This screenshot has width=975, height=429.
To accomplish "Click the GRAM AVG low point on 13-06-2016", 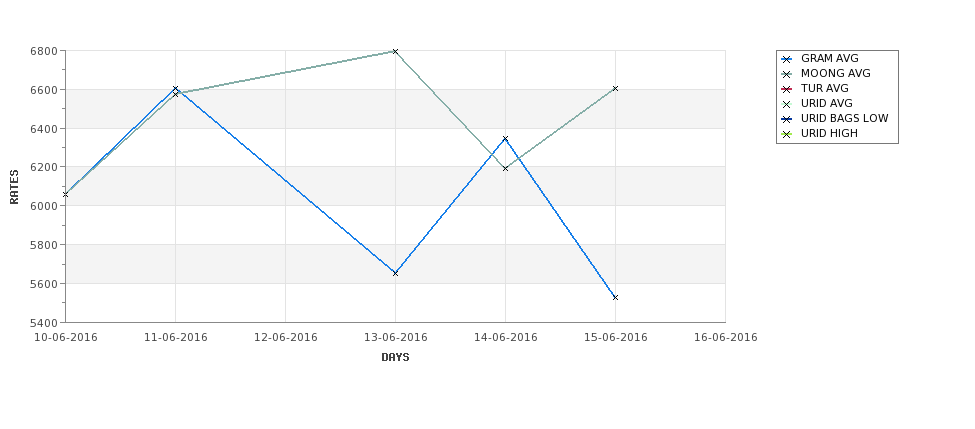I will click(x=395, y=273).
